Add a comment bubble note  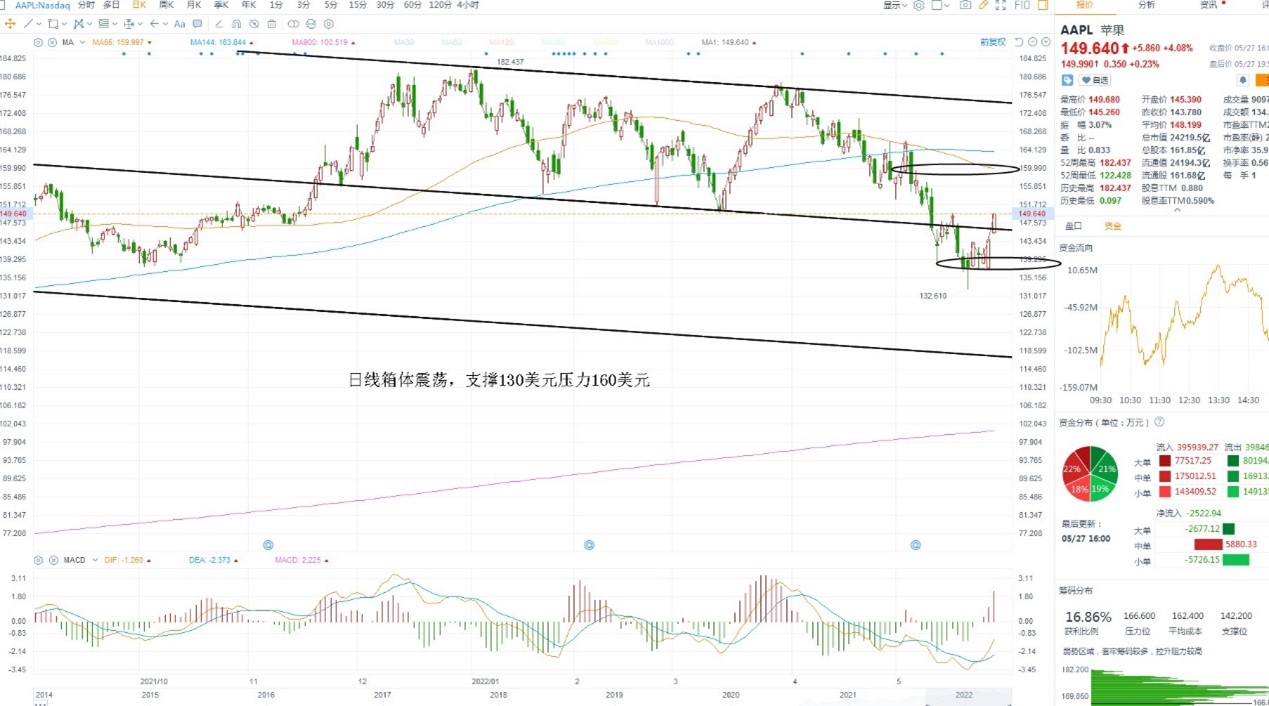pos(197,23)
